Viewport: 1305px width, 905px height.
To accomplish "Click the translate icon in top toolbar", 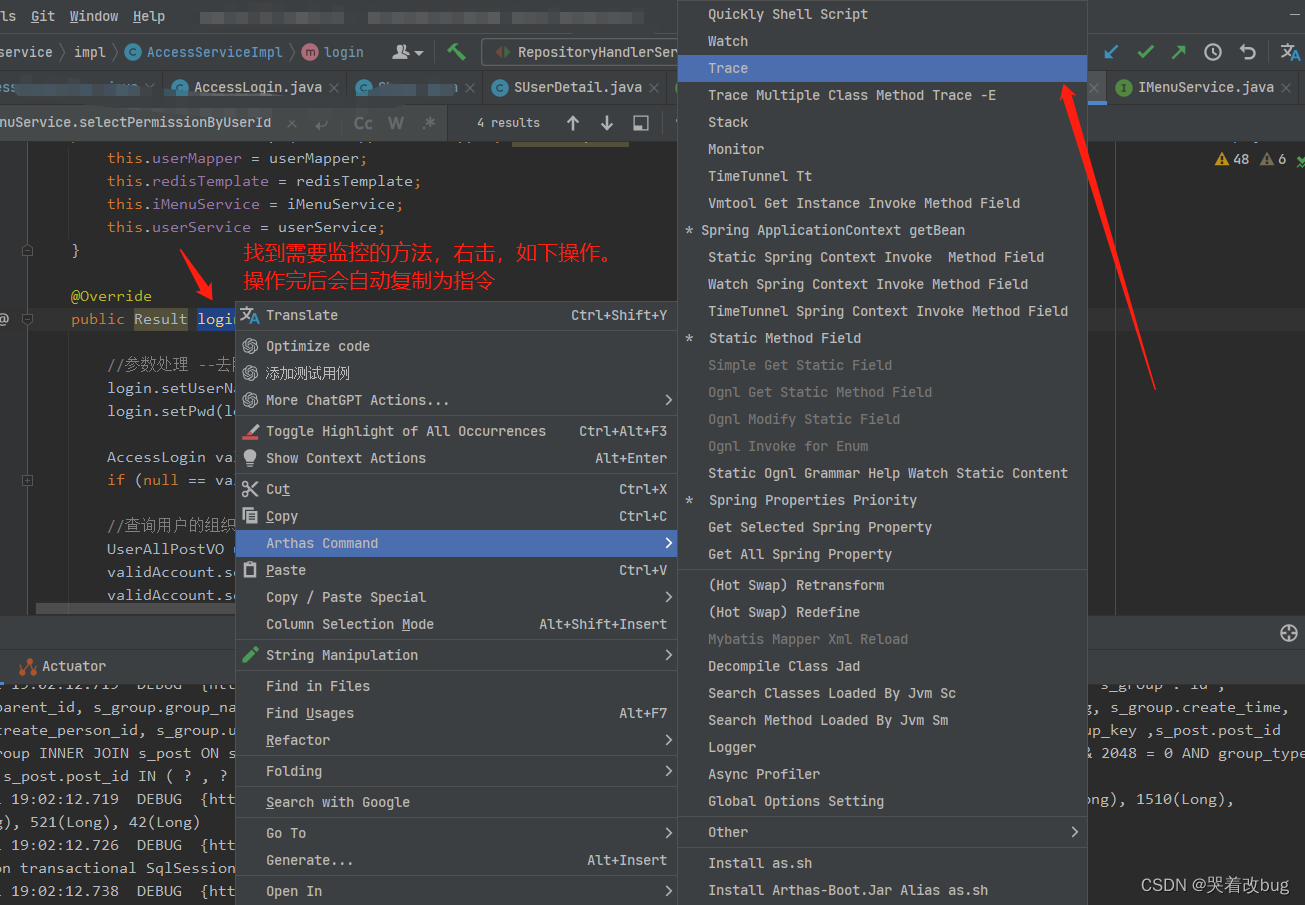I will coord(1290,52).
